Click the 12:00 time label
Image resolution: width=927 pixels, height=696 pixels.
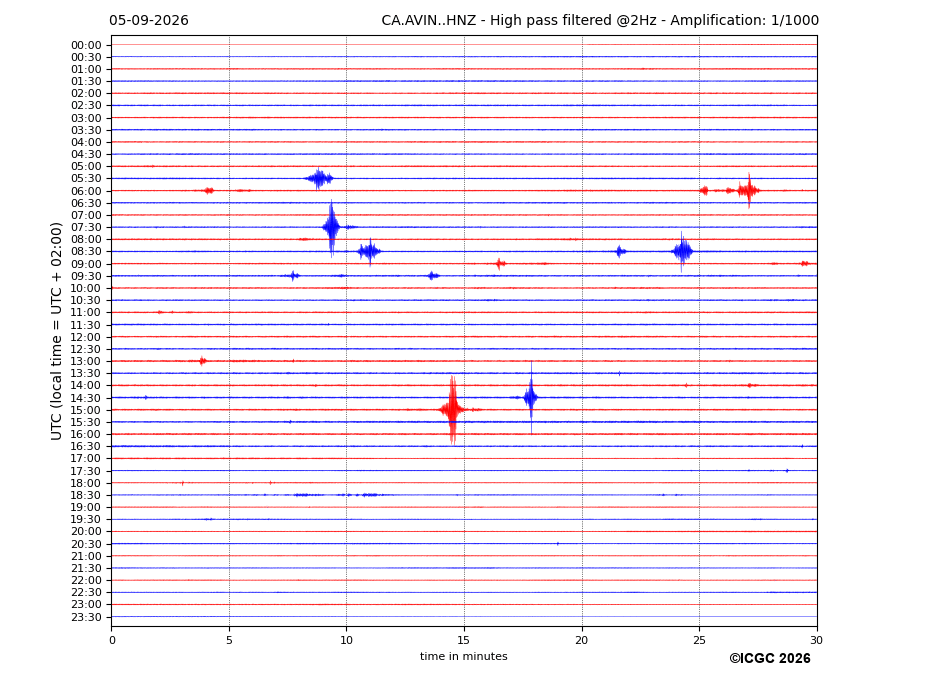coord(86,337)
